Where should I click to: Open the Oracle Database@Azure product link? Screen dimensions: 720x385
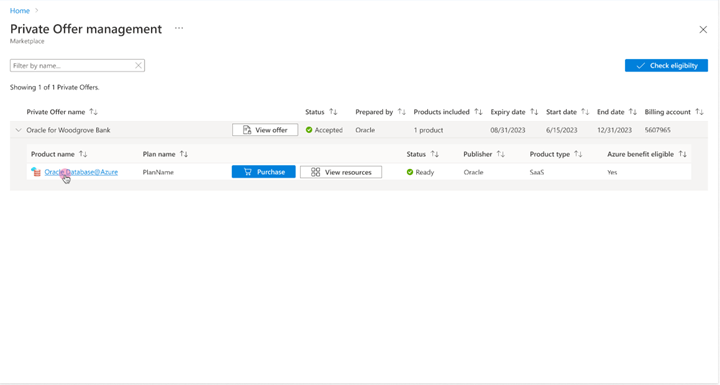coord(81,172)
